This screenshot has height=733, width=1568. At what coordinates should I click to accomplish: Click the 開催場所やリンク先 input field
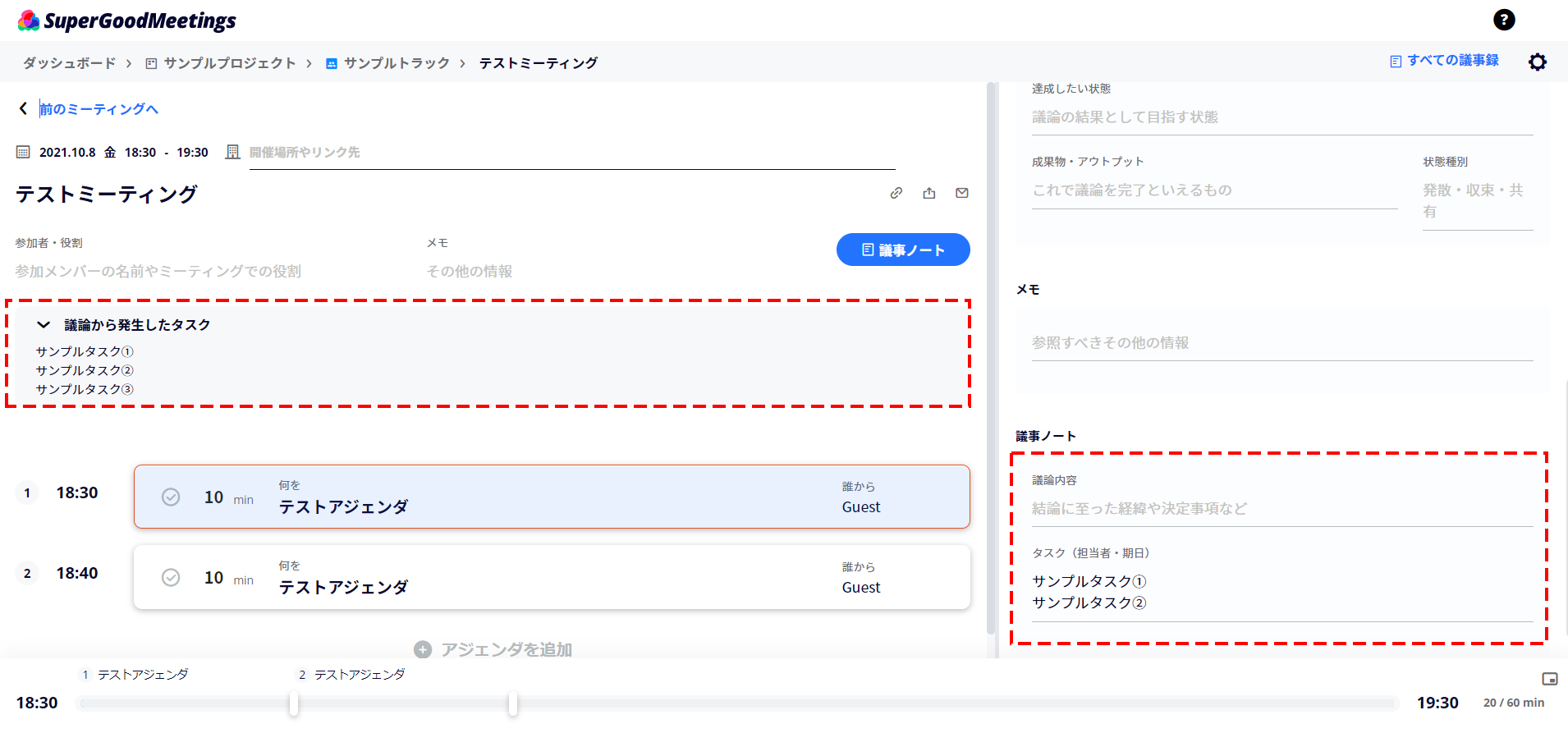(571, 153)
